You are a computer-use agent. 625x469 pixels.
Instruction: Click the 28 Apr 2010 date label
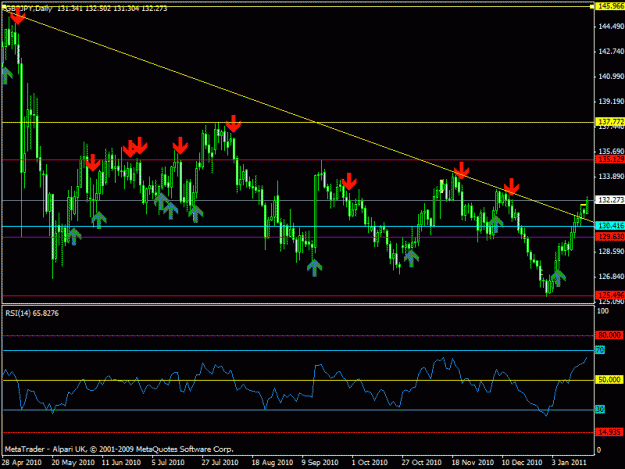pos(22,462)
